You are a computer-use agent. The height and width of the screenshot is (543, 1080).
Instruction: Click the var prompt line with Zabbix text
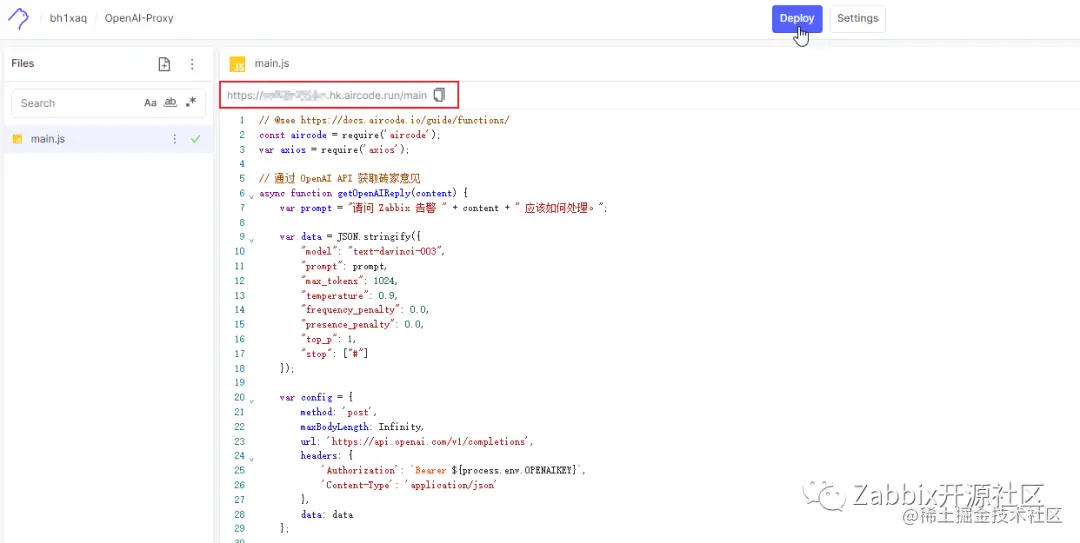444,208
